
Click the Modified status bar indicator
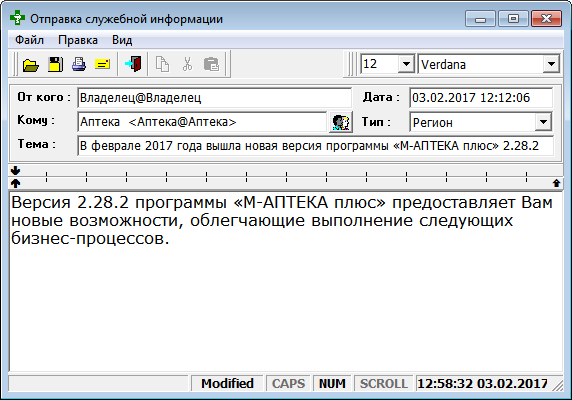(227, 383)
